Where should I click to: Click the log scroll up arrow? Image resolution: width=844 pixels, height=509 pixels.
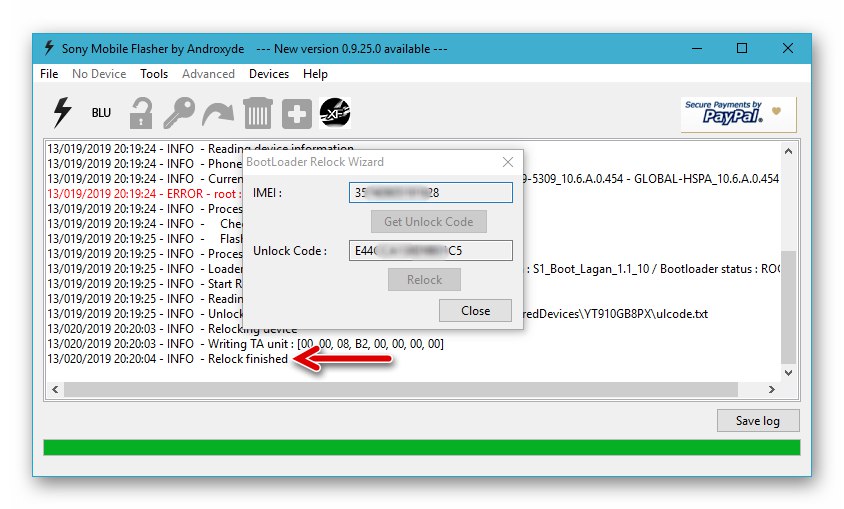tap(789, 151)
